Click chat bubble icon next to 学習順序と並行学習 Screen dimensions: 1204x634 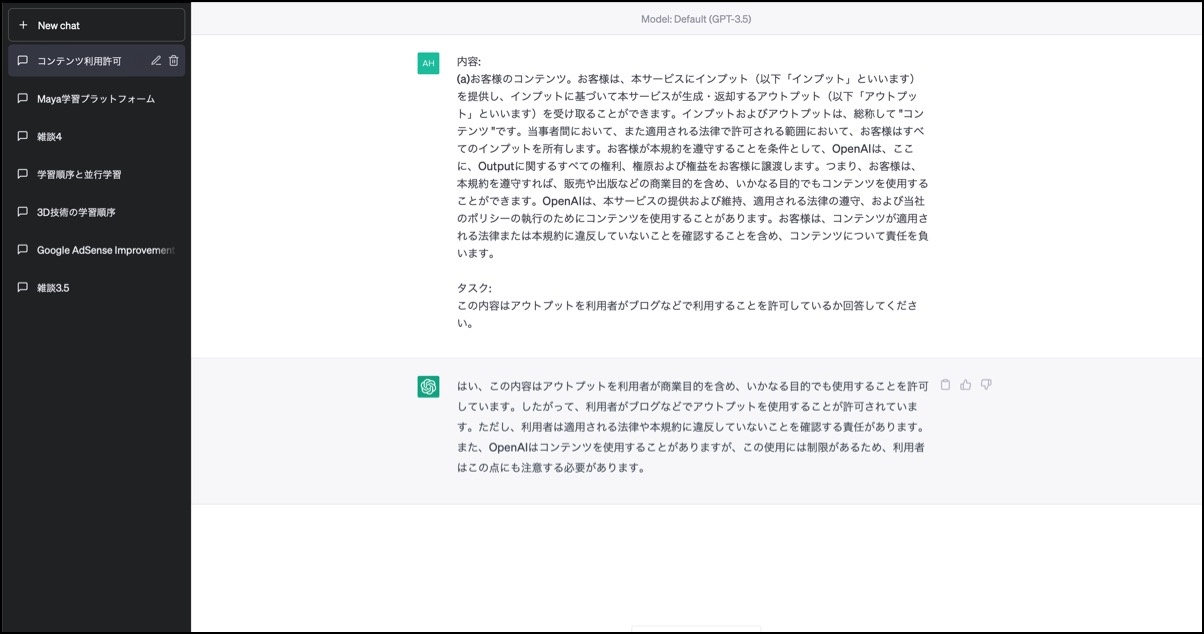(x=23, y=174)
